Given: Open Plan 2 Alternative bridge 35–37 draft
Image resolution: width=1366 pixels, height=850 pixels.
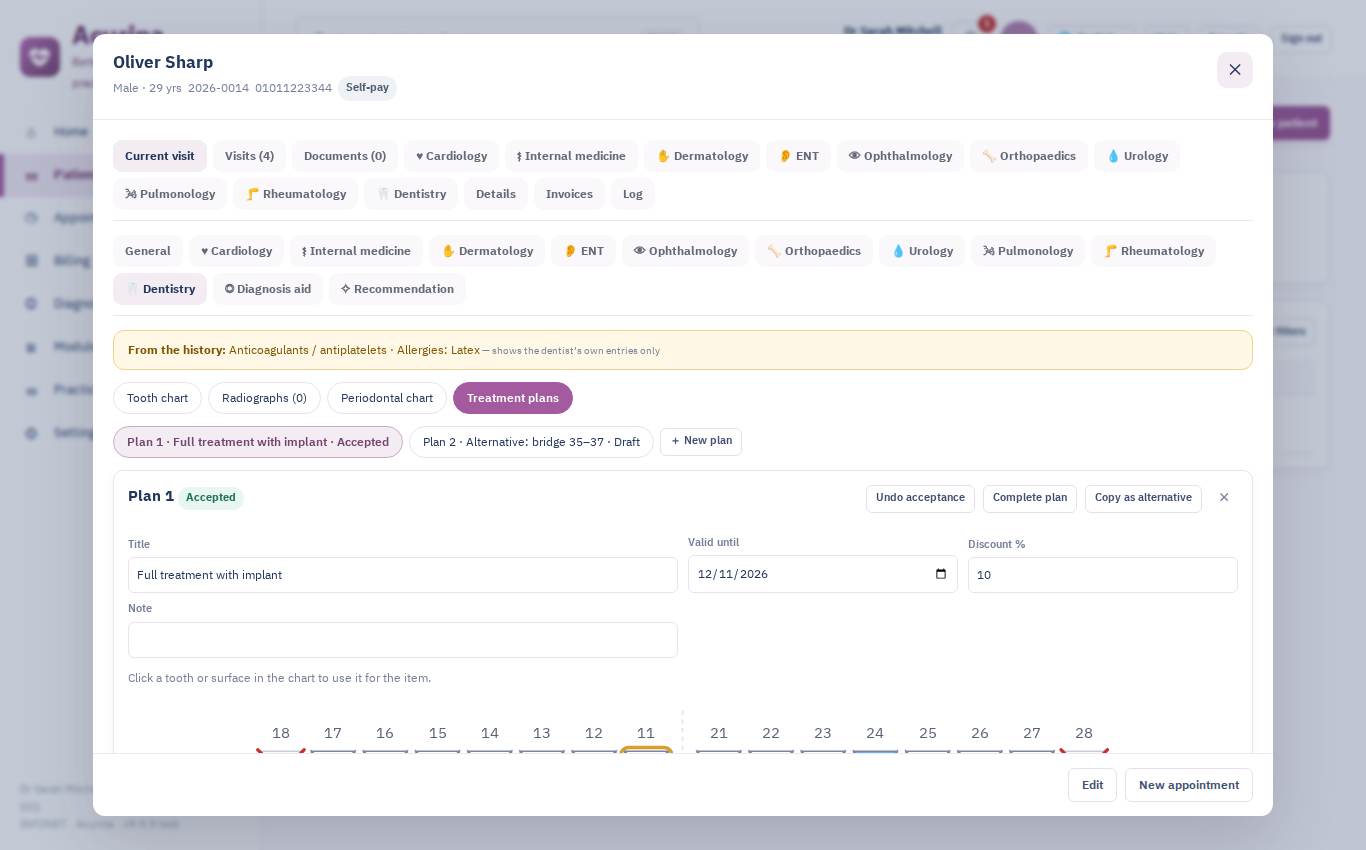Looking at the screenshot, I should [531, 442].
